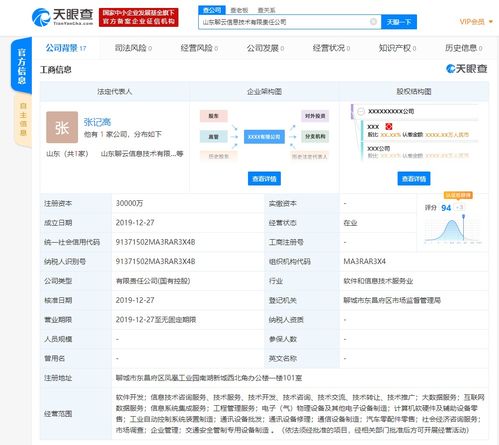Image resolution: width=499 pixels, height=445 pixels.
Task: Click the orange label above the score
Action: coord(458,195)
